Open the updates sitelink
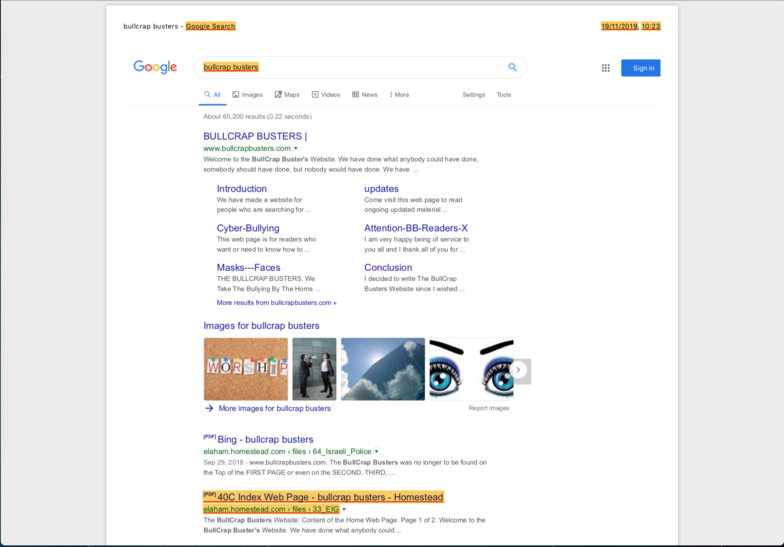 pyautogui.click(x=381, y=188)
